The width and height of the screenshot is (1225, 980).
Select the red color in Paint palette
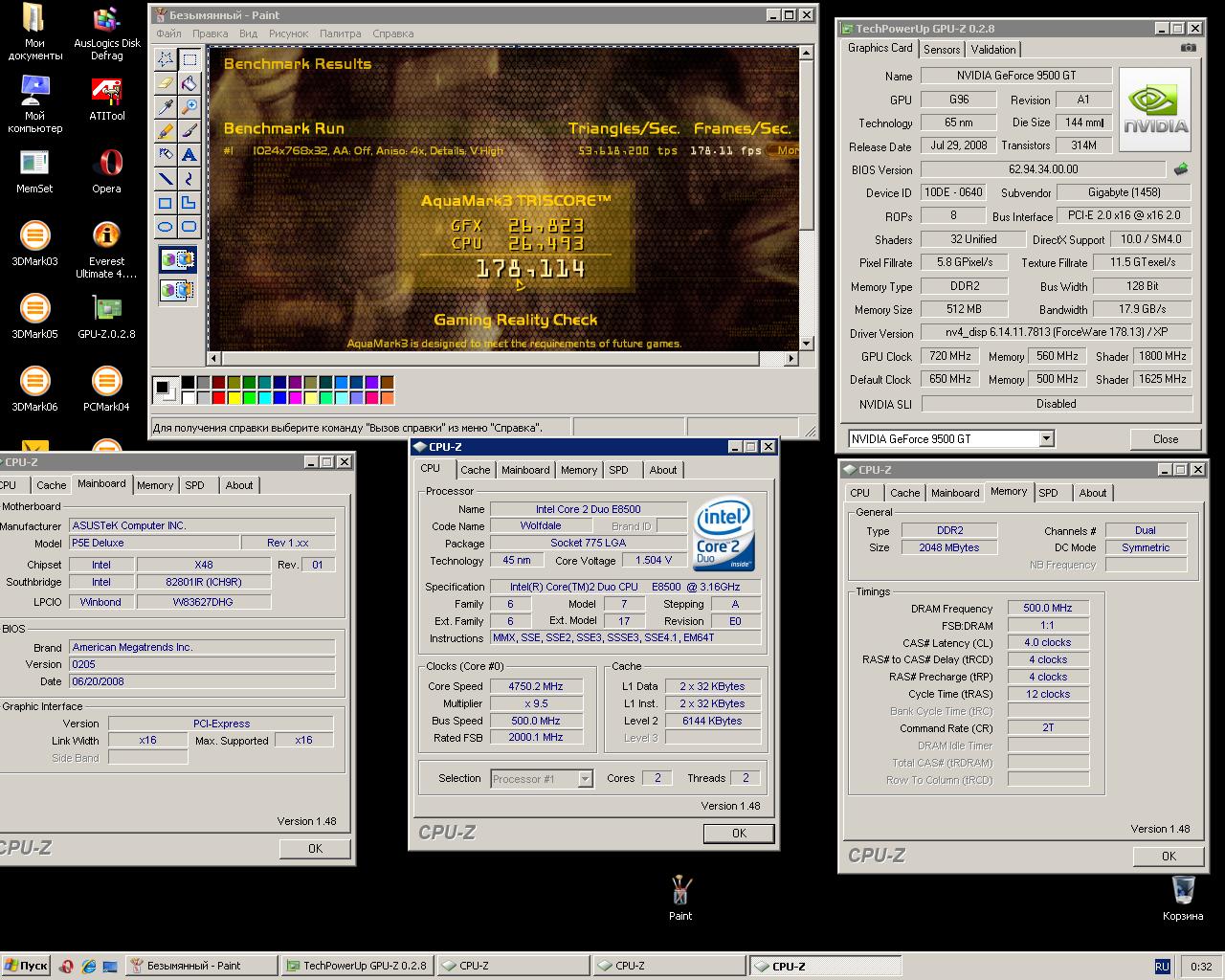tap(218, 397)
